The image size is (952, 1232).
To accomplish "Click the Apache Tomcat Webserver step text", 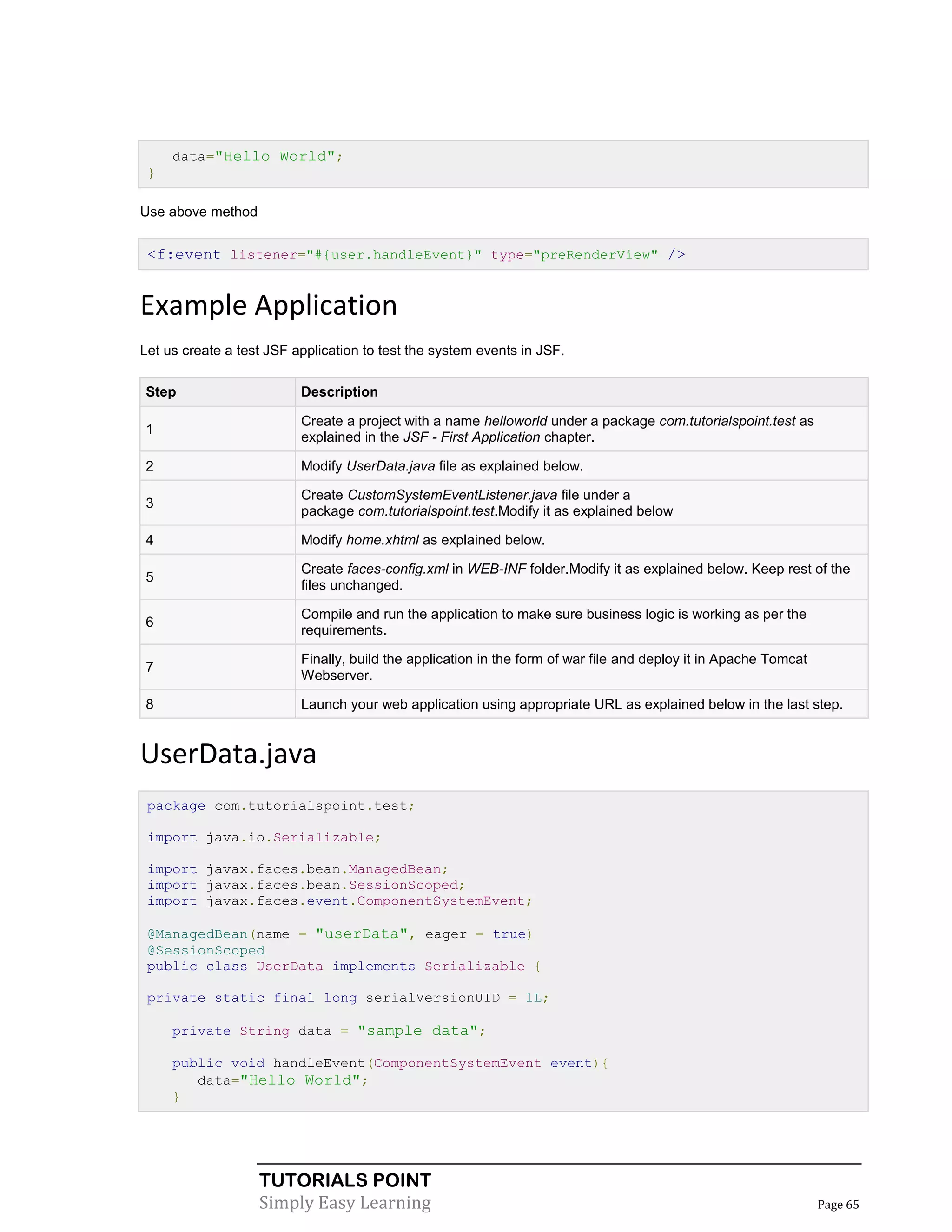I will tap(553, 667).
